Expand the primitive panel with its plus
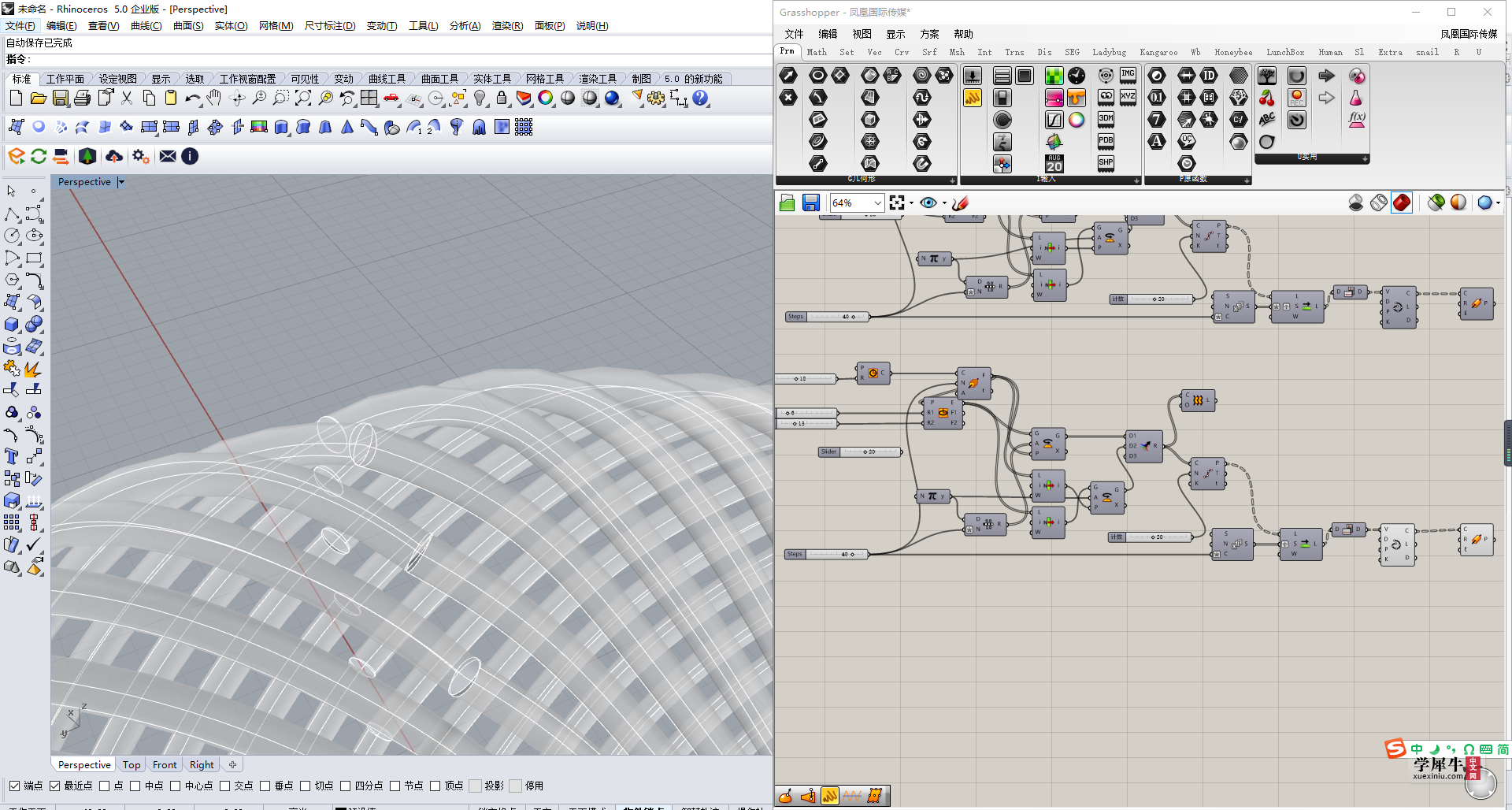This screenshot has height=810, width=1512. (1247, 180)
